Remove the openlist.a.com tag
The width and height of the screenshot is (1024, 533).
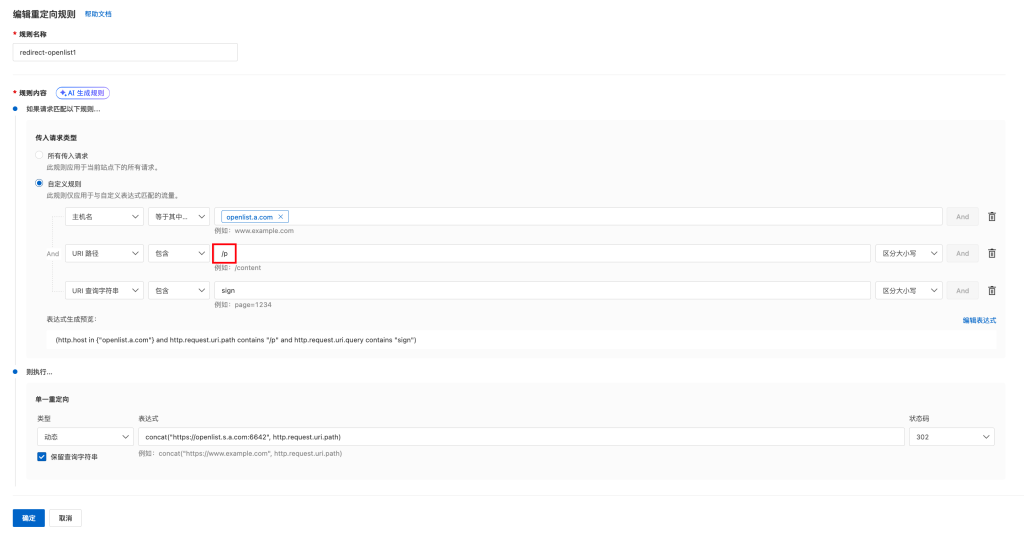point(281,217)
